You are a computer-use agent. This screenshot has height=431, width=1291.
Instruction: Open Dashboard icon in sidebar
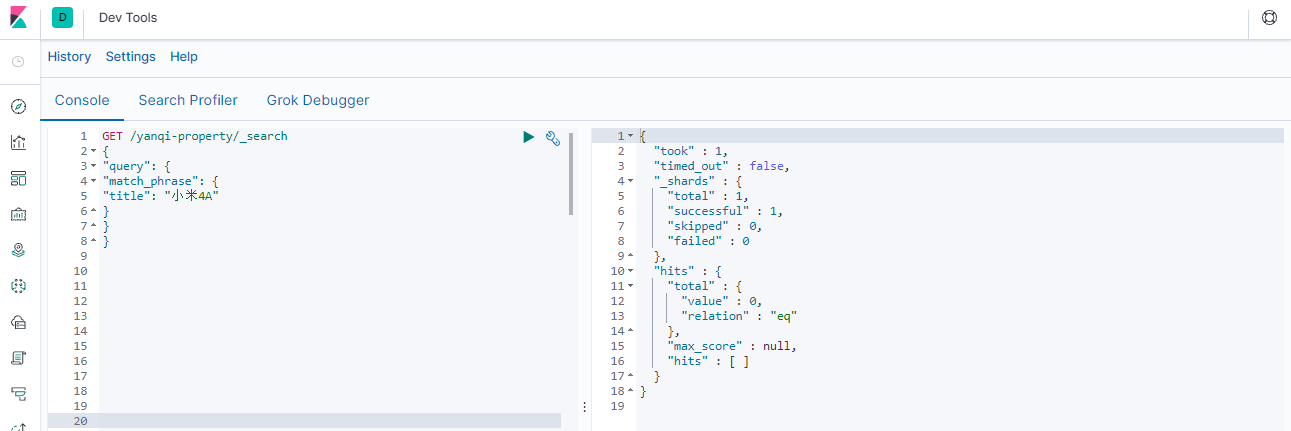[x=18, y=178]
